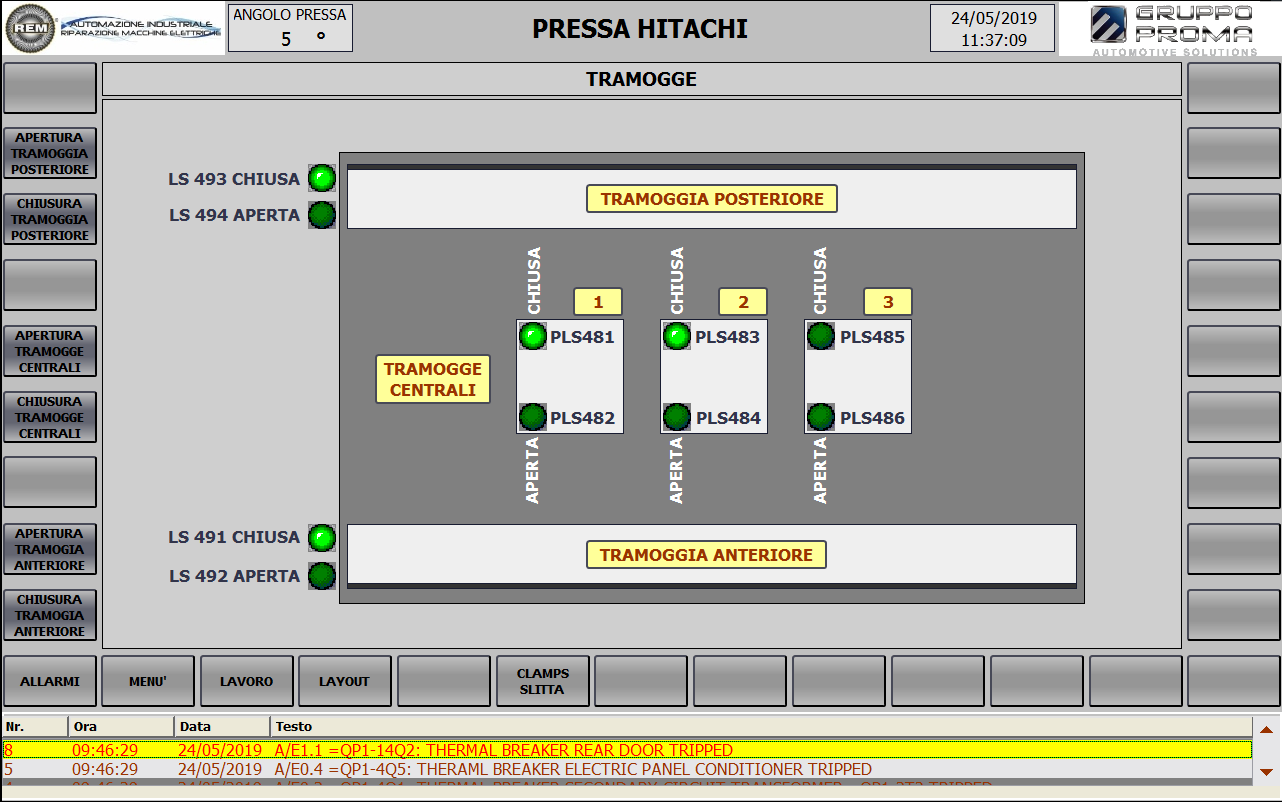Screen dimensions: 1282x802
Task: Click the PLS483 green indicator lamp
Action: (677, 336)
